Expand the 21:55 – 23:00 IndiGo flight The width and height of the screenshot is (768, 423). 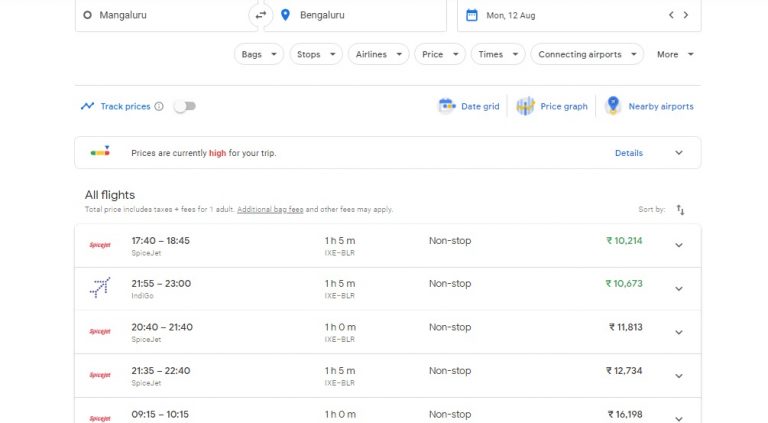(679, 288)
